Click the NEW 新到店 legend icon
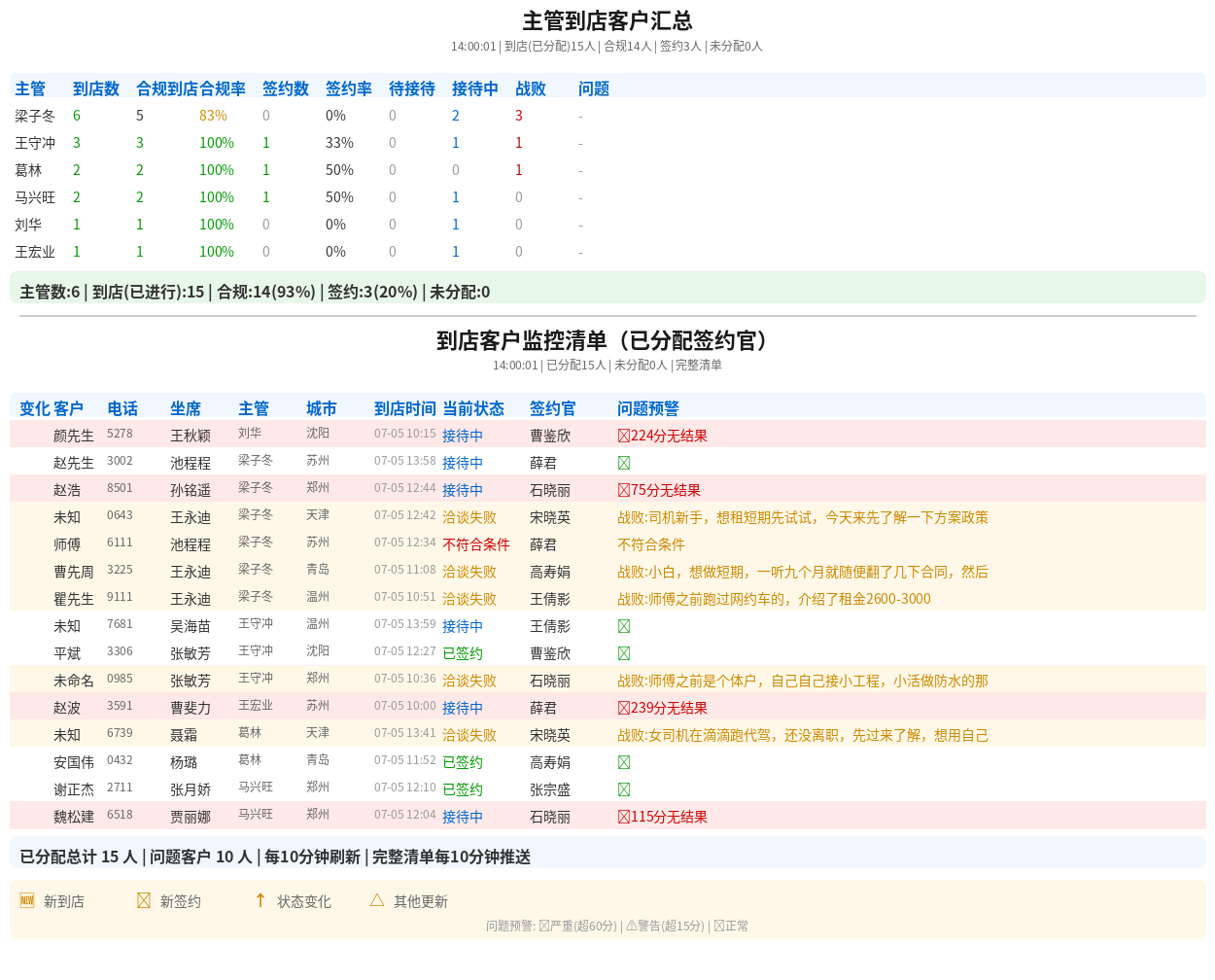Image resolution: width=1215 pixels, height=980 pixels. coord(27,900)
